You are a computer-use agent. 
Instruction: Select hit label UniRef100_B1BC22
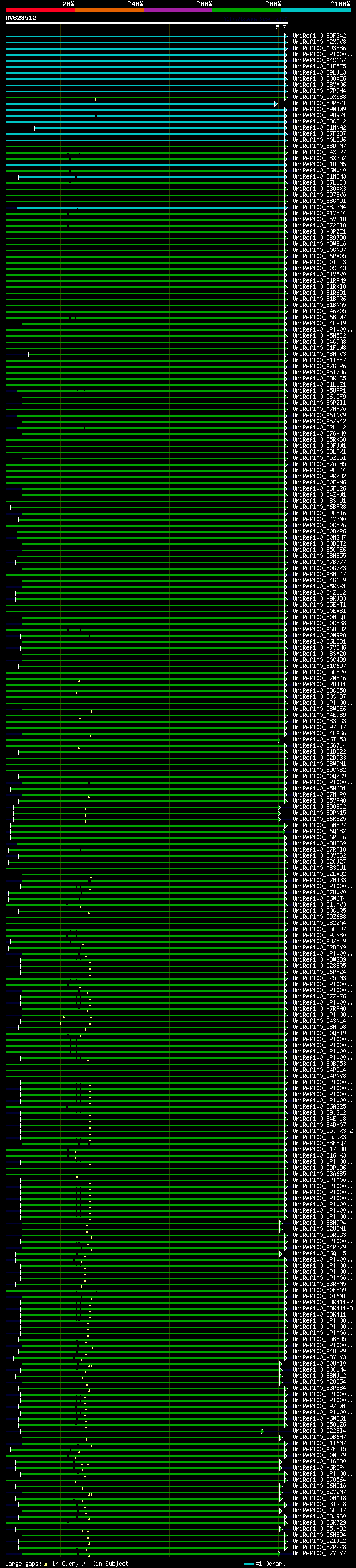click(x=319, y=752)
